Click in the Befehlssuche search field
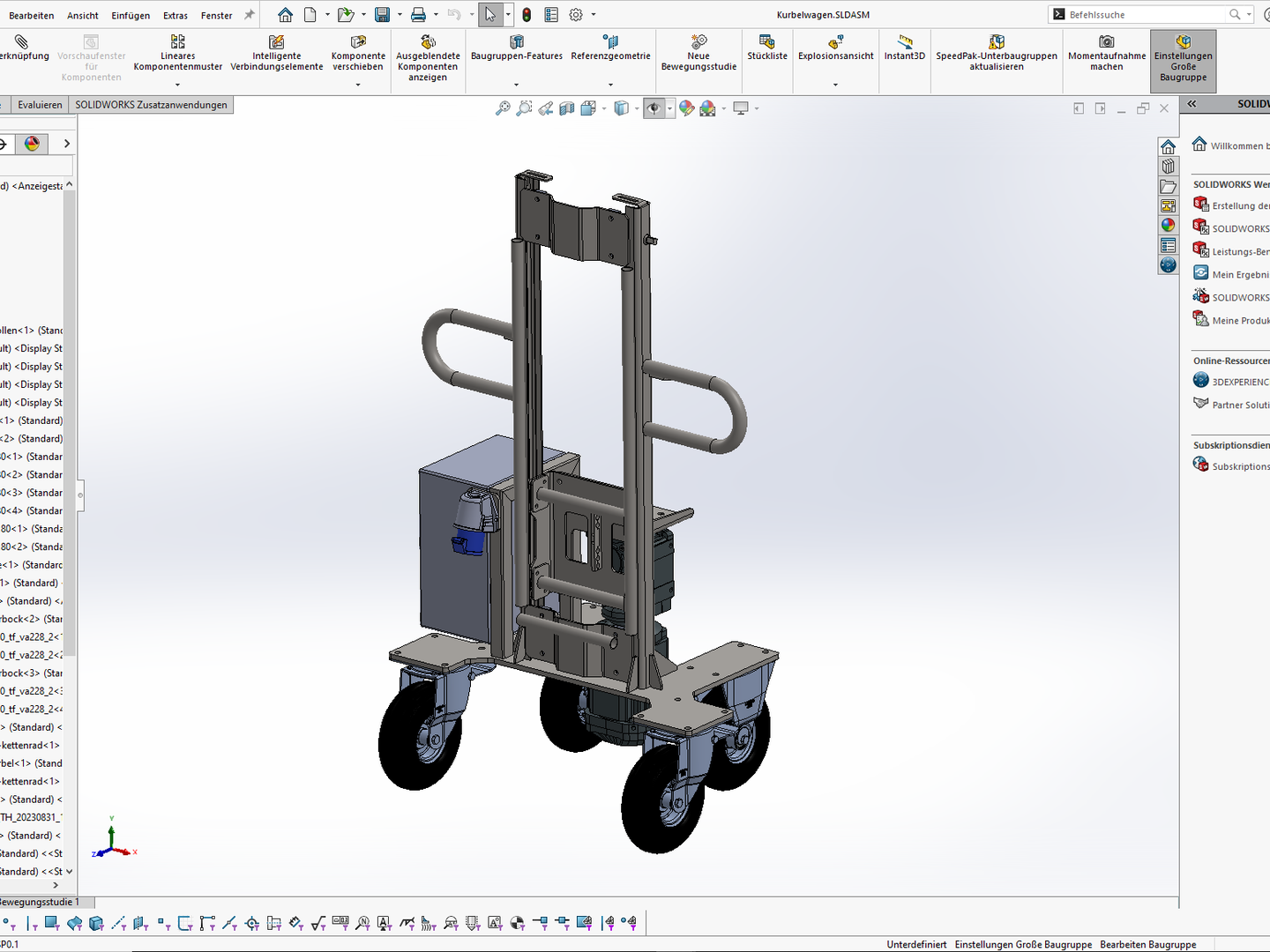Image resolution: width=1270 pixels, height=952 pixels. click(x=1147, y=14)
